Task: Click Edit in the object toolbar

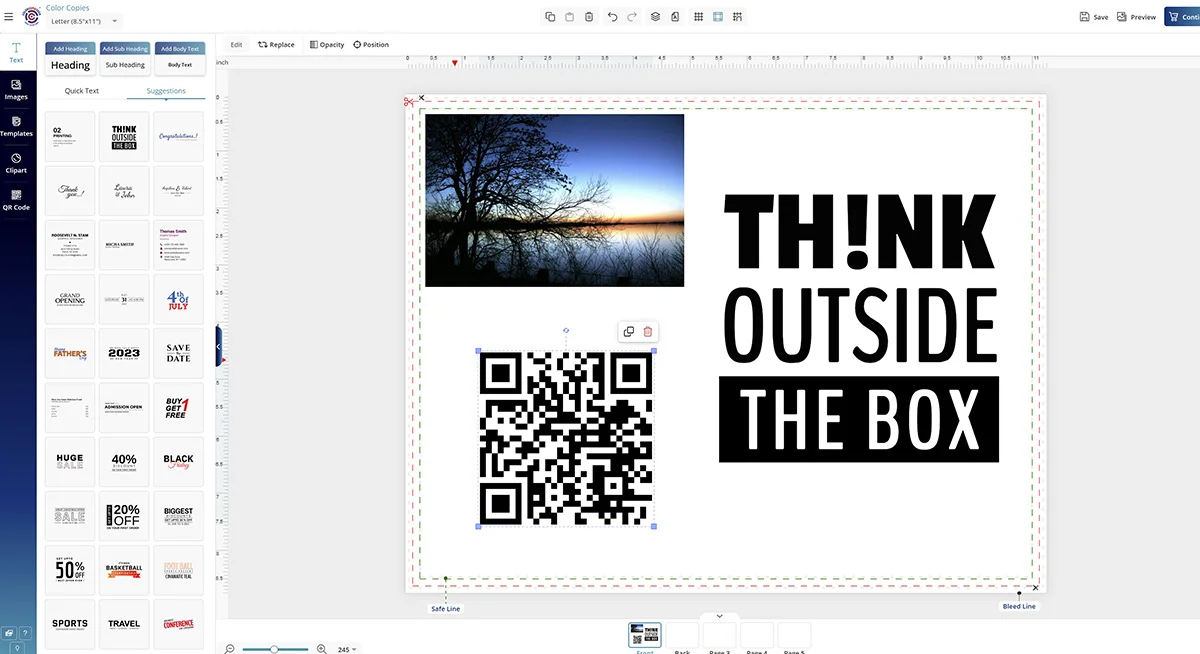Action: tap(236, 45)
